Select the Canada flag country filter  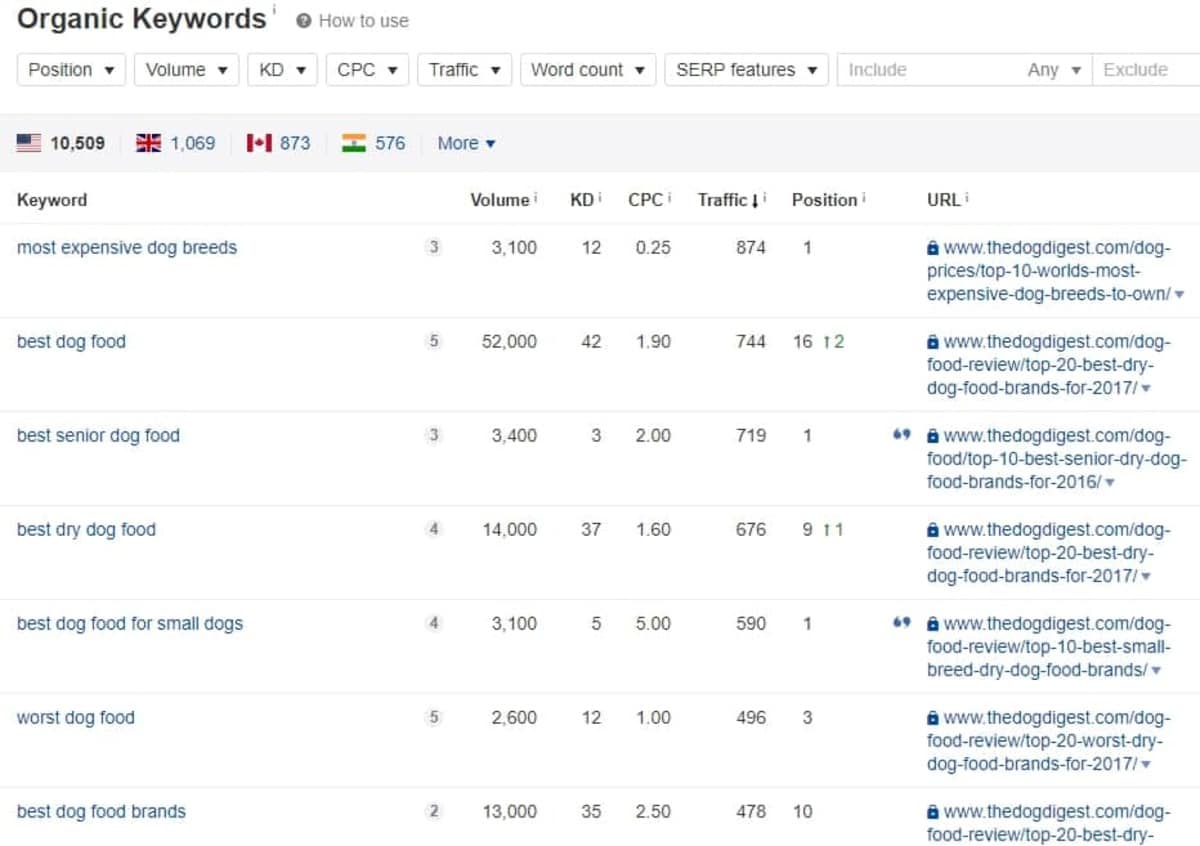pyautogui.click(x=259, y=143)
